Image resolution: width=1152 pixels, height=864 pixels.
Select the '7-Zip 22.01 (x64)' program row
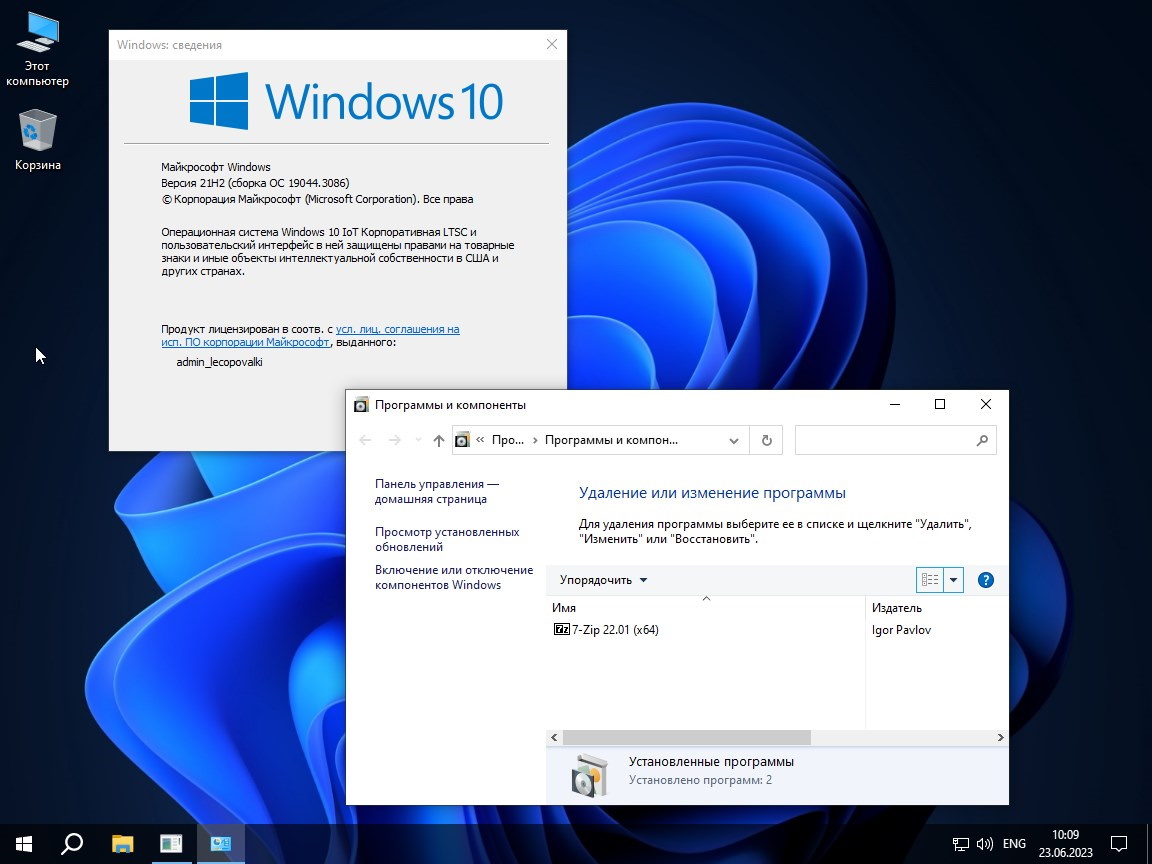point(777,630)
